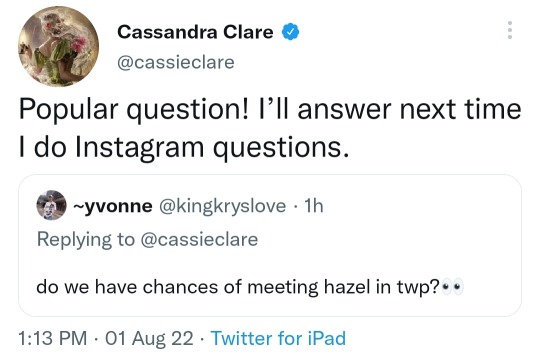This screenshot has height=361, width=540.
Task: Open the ~yvonne display name
Action: (x=113, y=206)
